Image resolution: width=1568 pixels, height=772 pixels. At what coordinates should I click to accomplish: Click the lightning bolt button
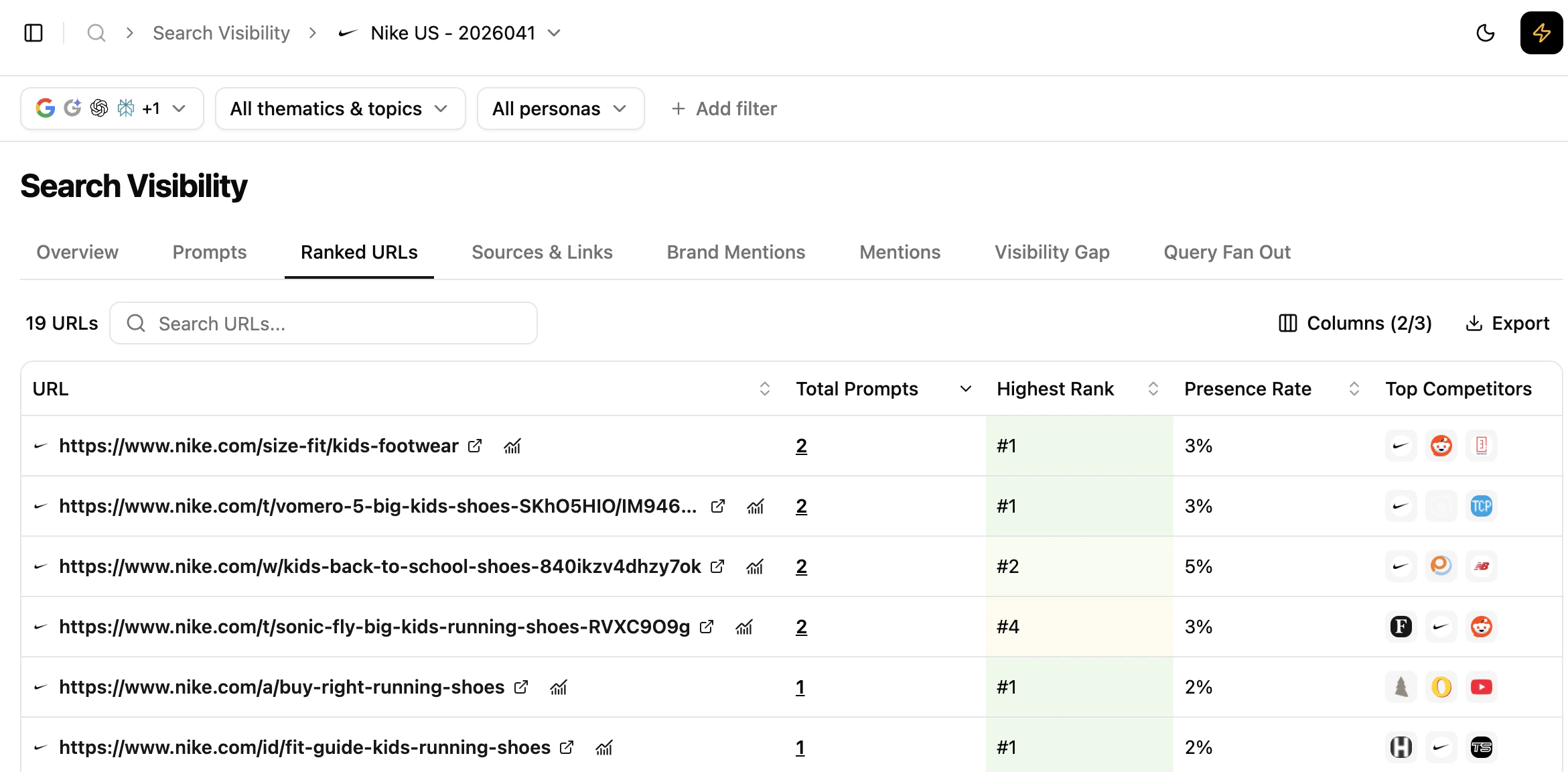pyautogui.click(x=1542, y=33)
